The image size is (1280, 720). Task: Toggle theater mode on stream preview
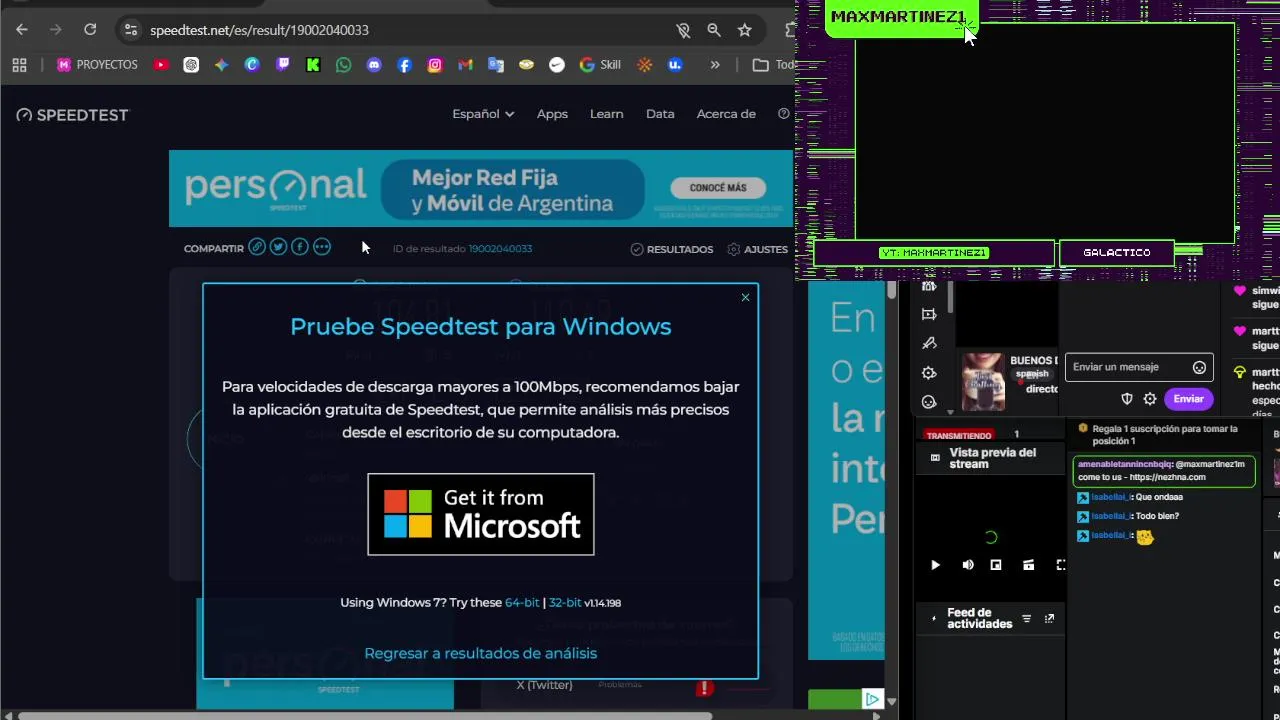1028,565
